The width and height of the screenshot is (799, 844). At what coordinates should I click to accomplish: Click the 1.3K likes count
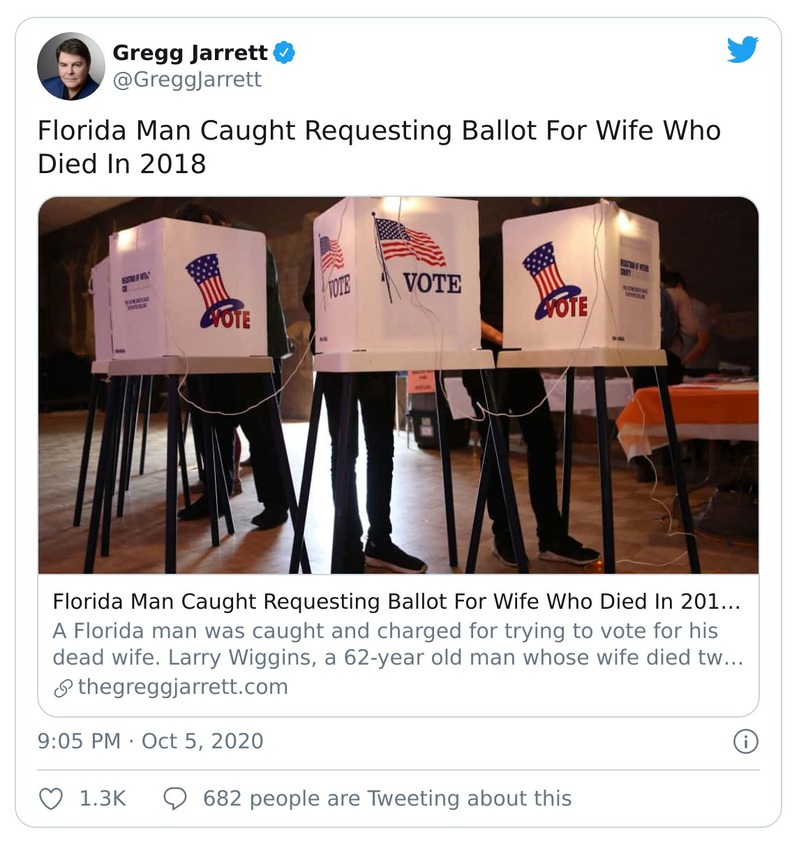(x=102, y=798)
